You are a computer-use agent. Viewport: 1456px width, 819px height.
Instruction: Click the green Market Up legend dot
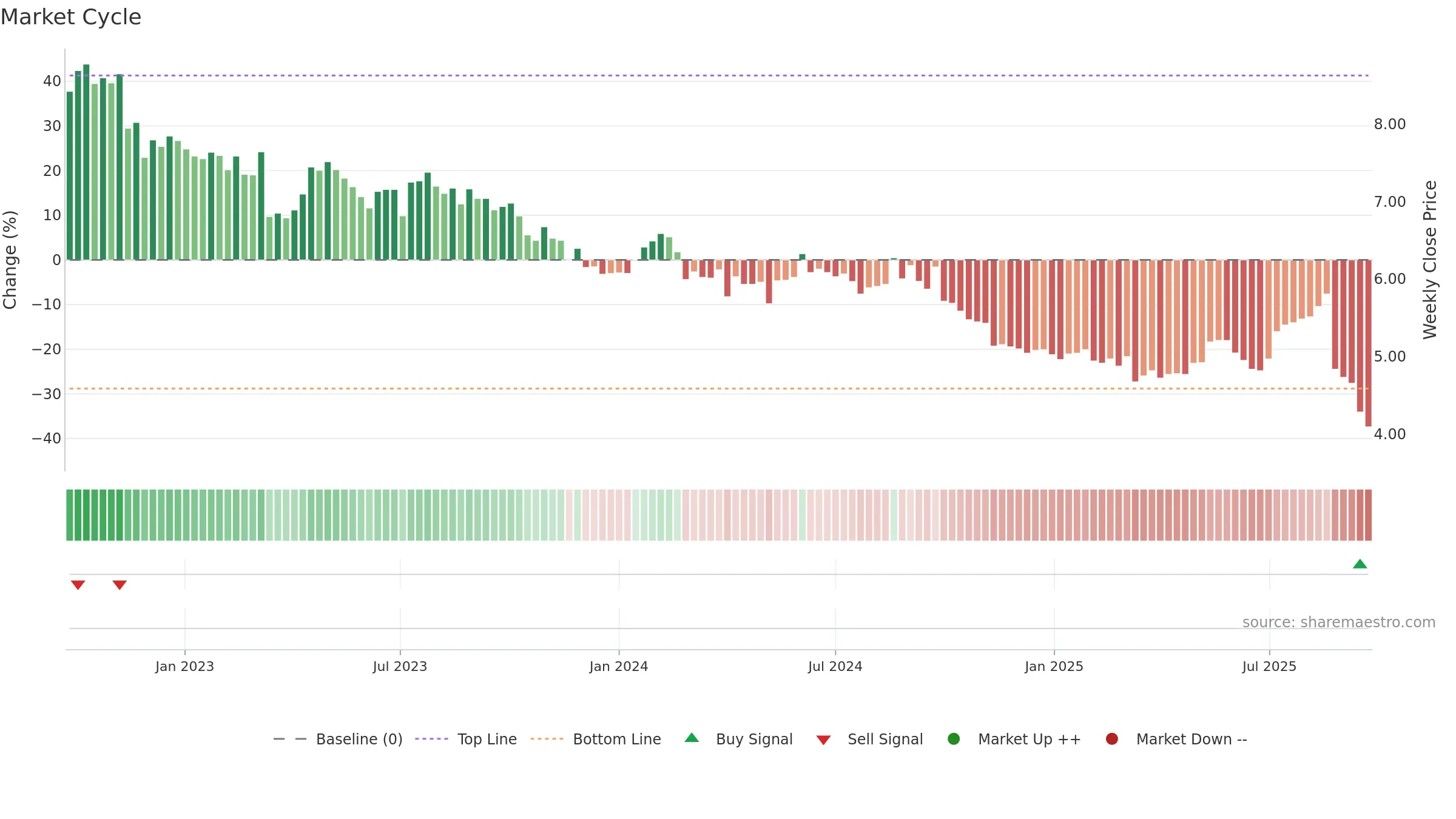954,739
